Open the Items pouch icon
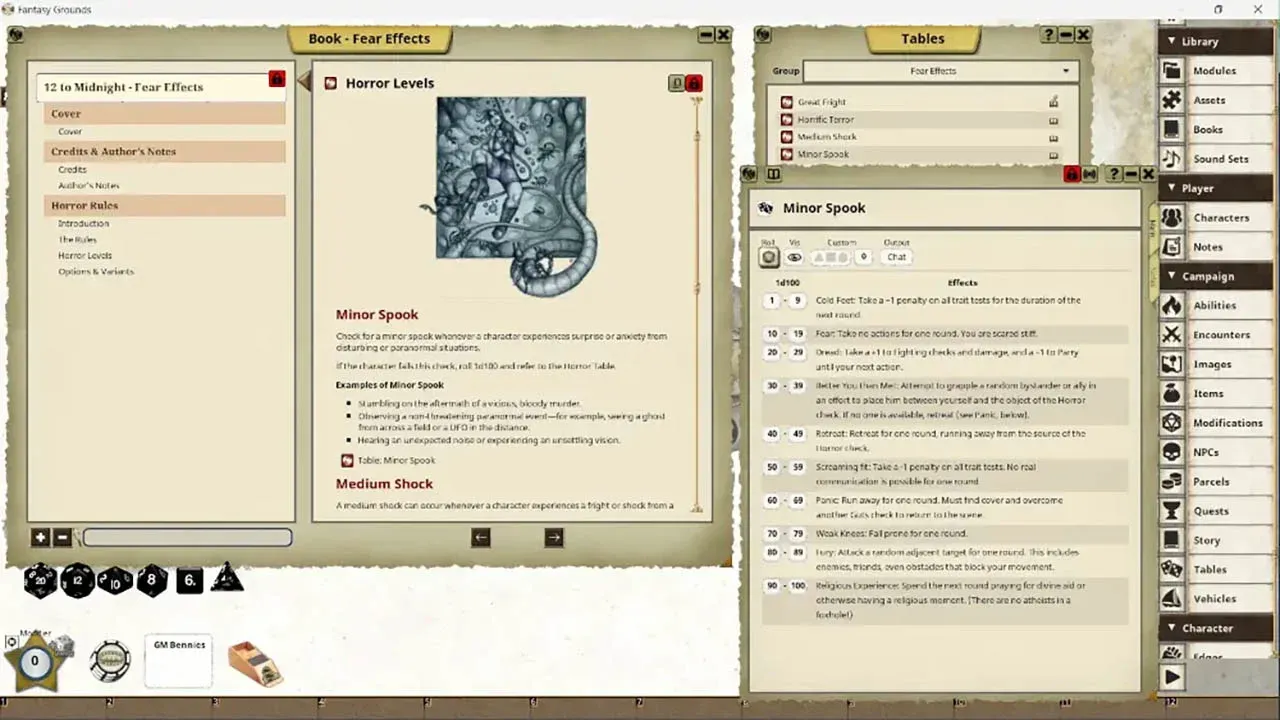This screenshot has height=720, width=1280. 1171,393
